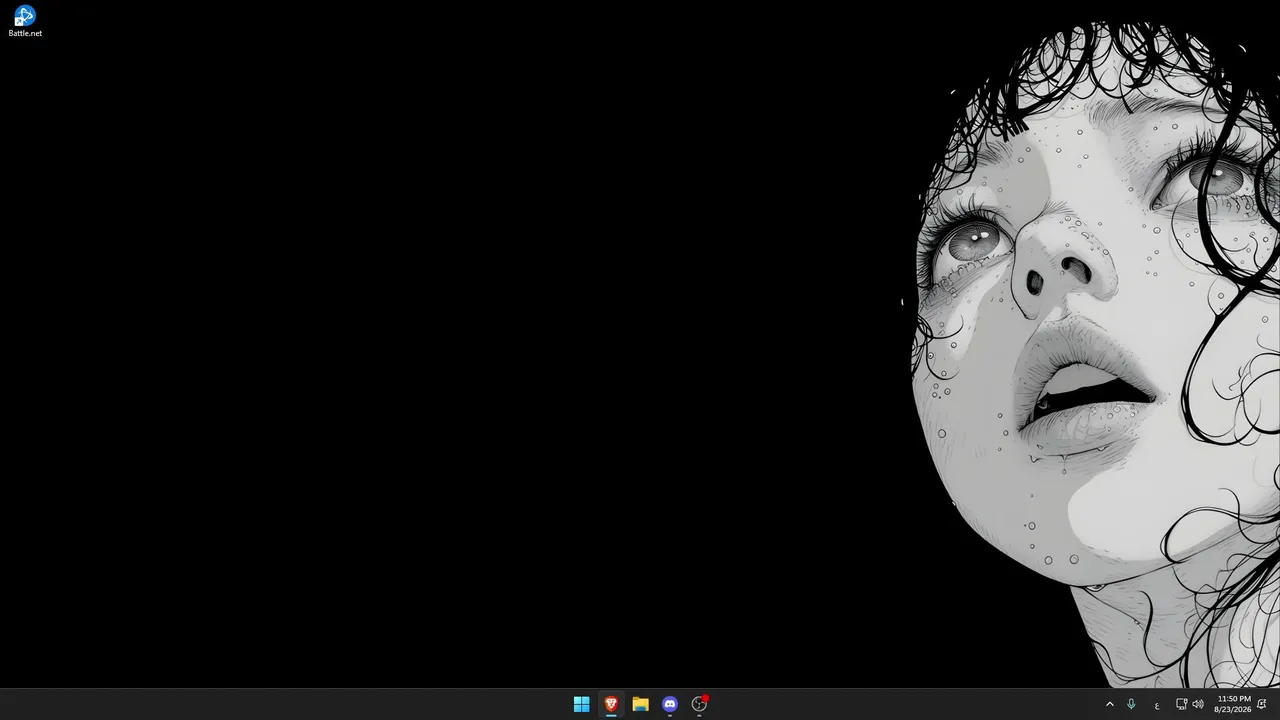
Task: Open the clock showing 11:50 PM
Action: click(1233, 704)
